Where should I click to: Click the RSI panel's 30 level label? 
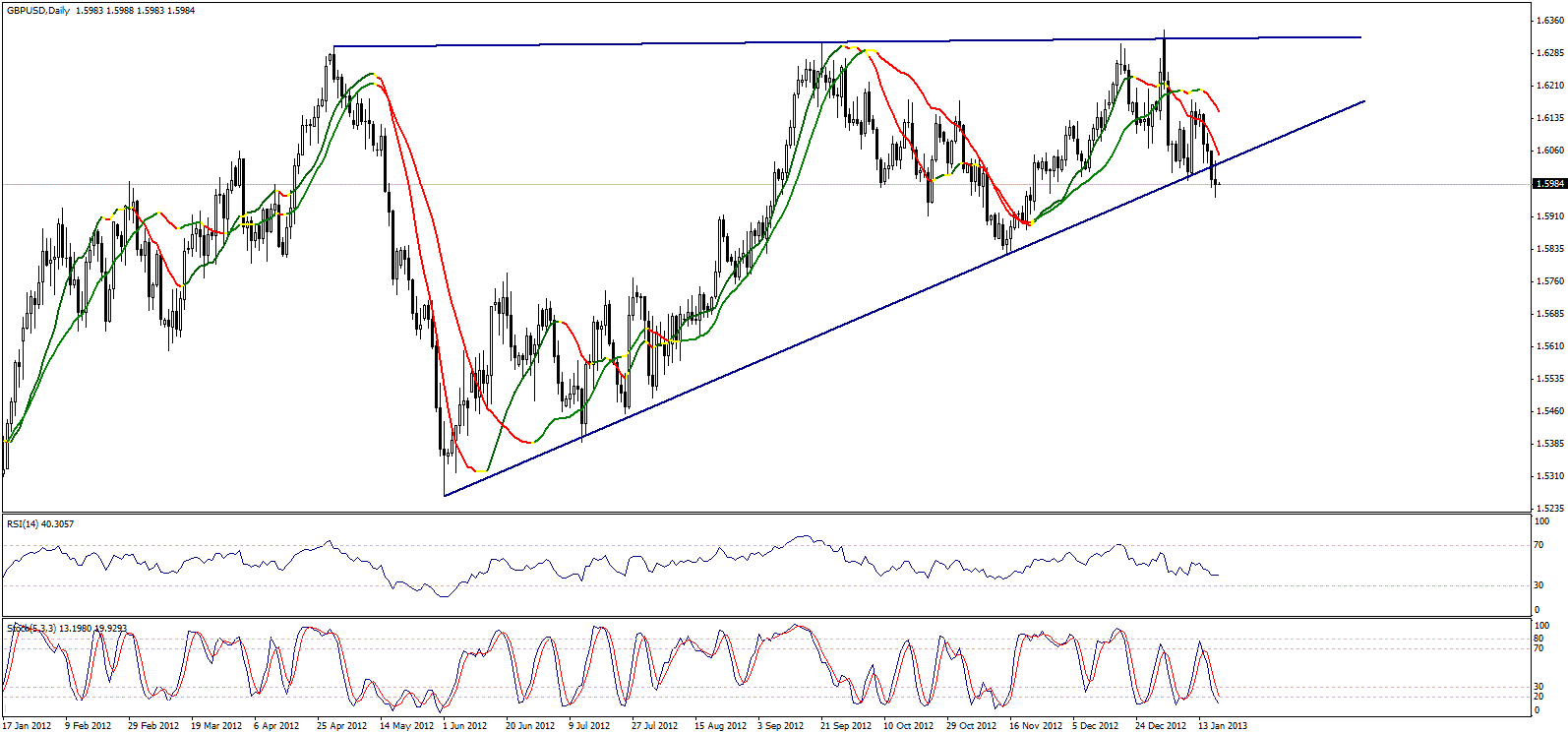[x=1539, y=585]
